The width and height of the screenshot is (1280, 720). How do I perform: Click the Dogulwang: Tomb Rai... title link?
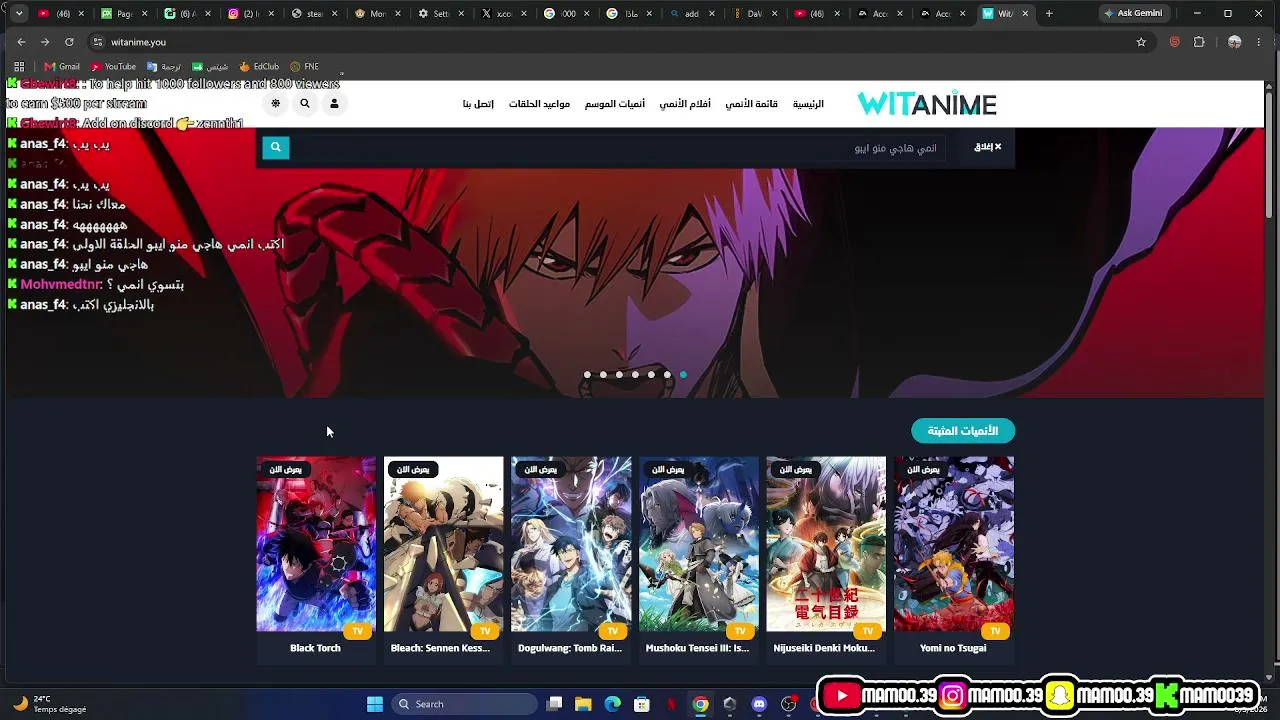(x=570, y=648)
